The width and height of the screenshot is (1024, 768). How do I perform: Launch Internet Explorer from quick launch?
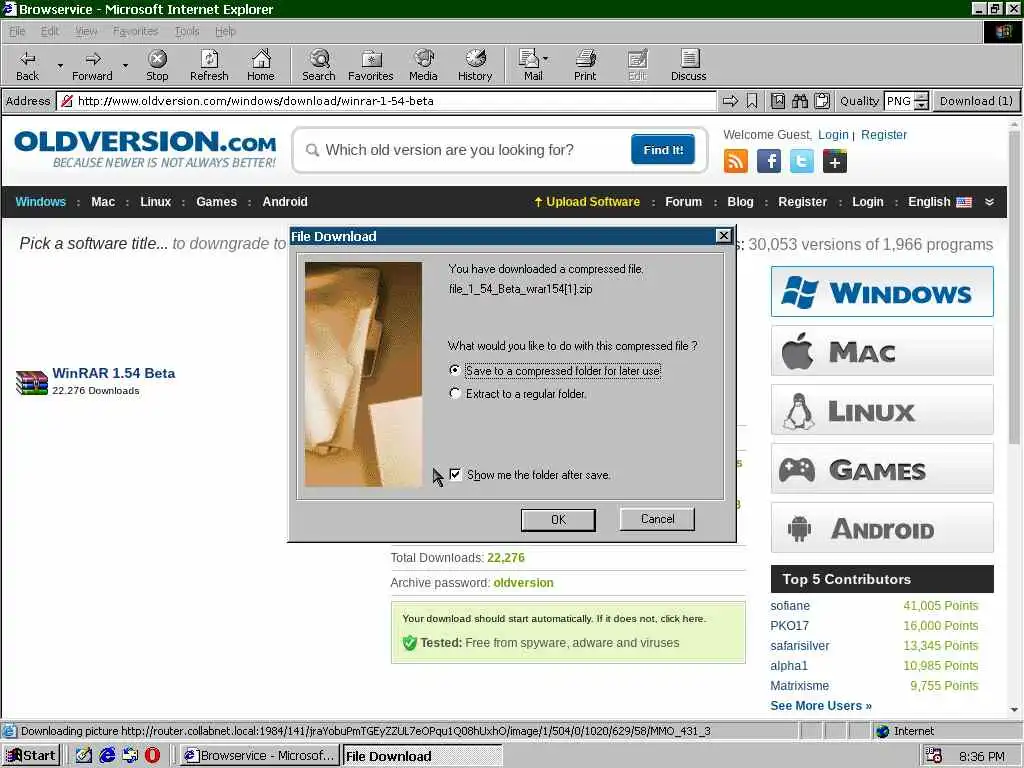pyautogui.click(x=107, y=755)
